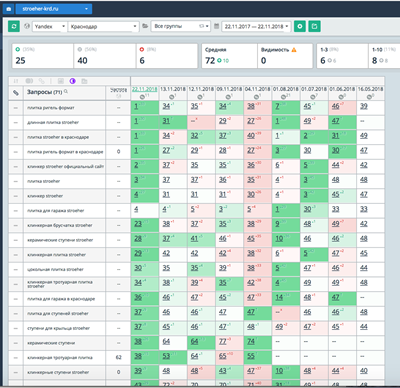Click frequency value 62 for клинкерная тротуарная плитка

pos(118,357)
